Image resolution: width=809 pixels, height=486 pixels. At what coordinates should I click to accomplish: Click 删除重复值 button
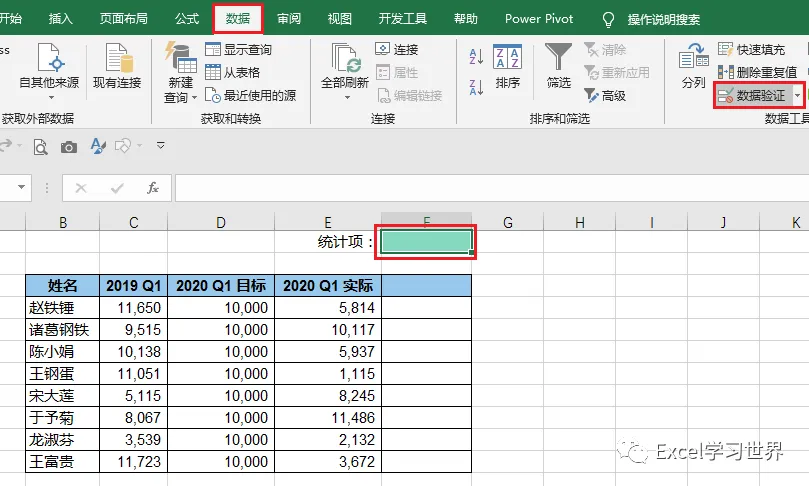(757, 72)
